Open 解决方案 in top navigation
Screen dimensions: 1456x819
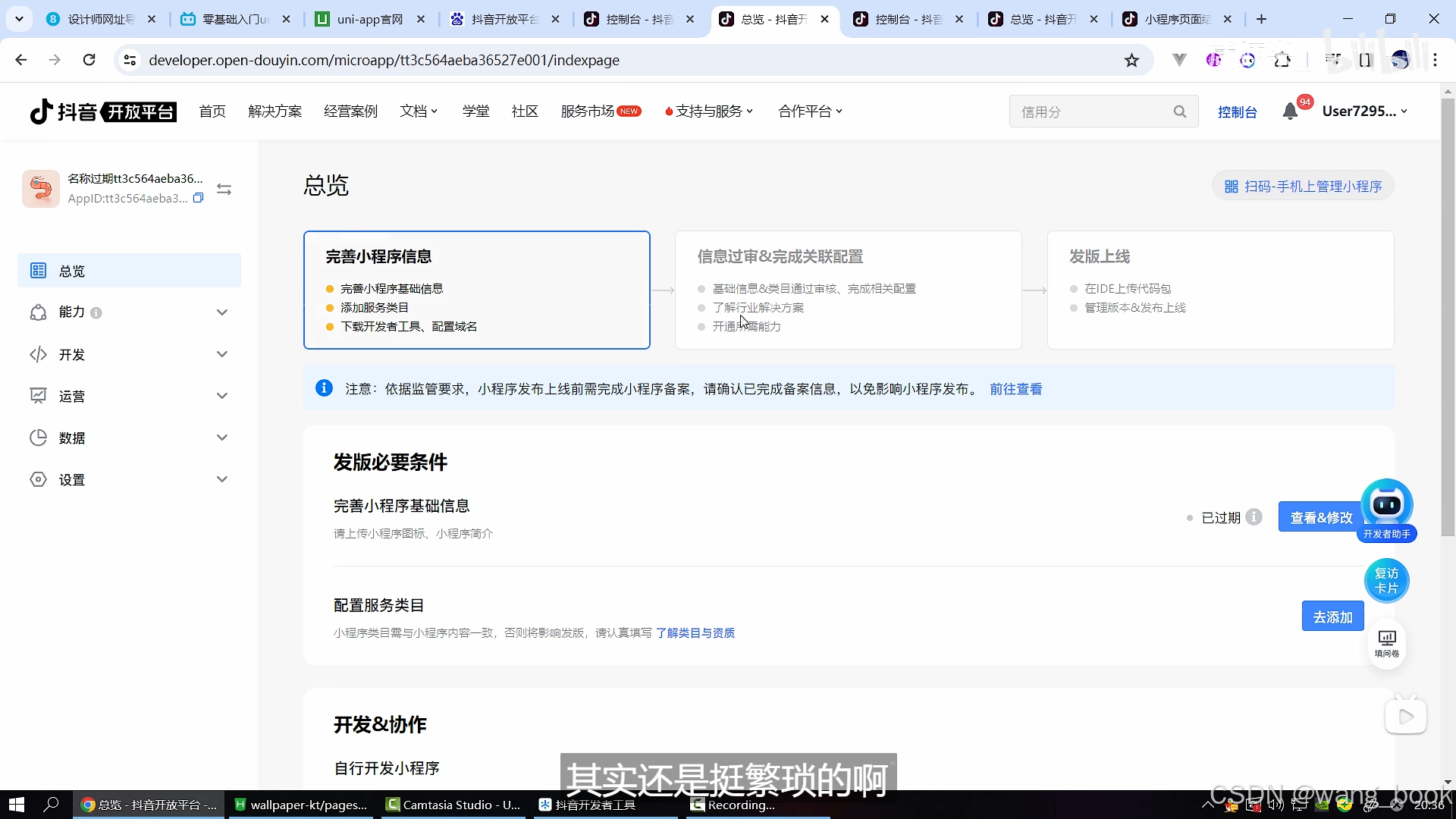point(275,111)
